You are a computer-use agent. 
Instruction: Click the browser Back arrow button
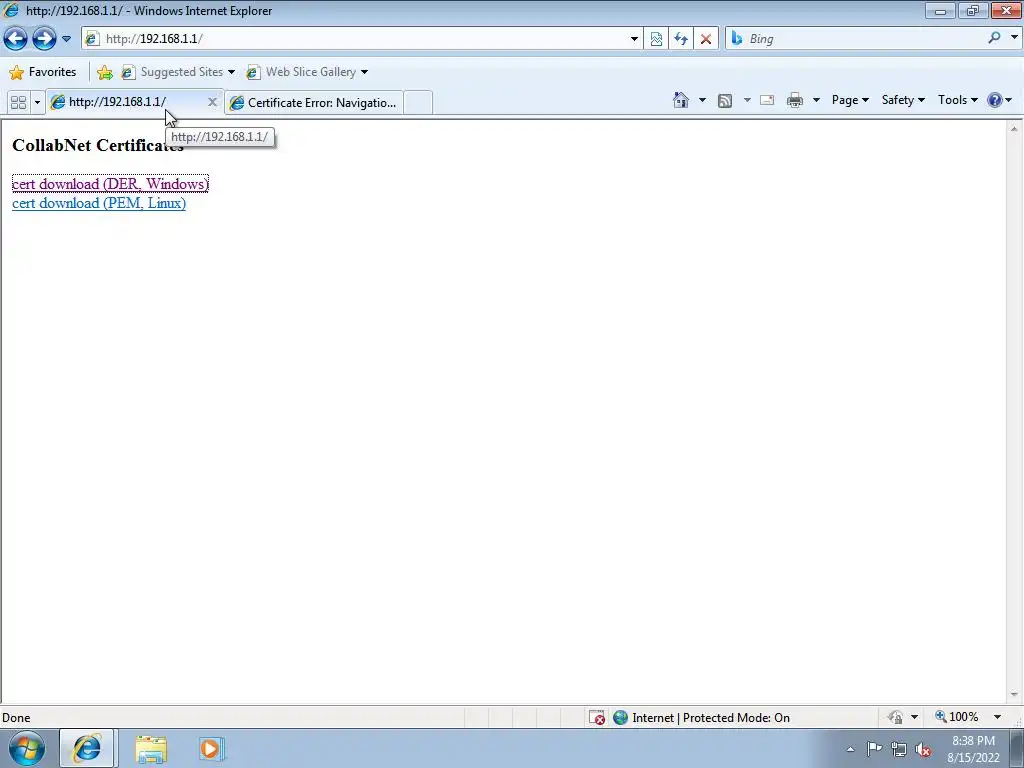(x=16, y=39)
